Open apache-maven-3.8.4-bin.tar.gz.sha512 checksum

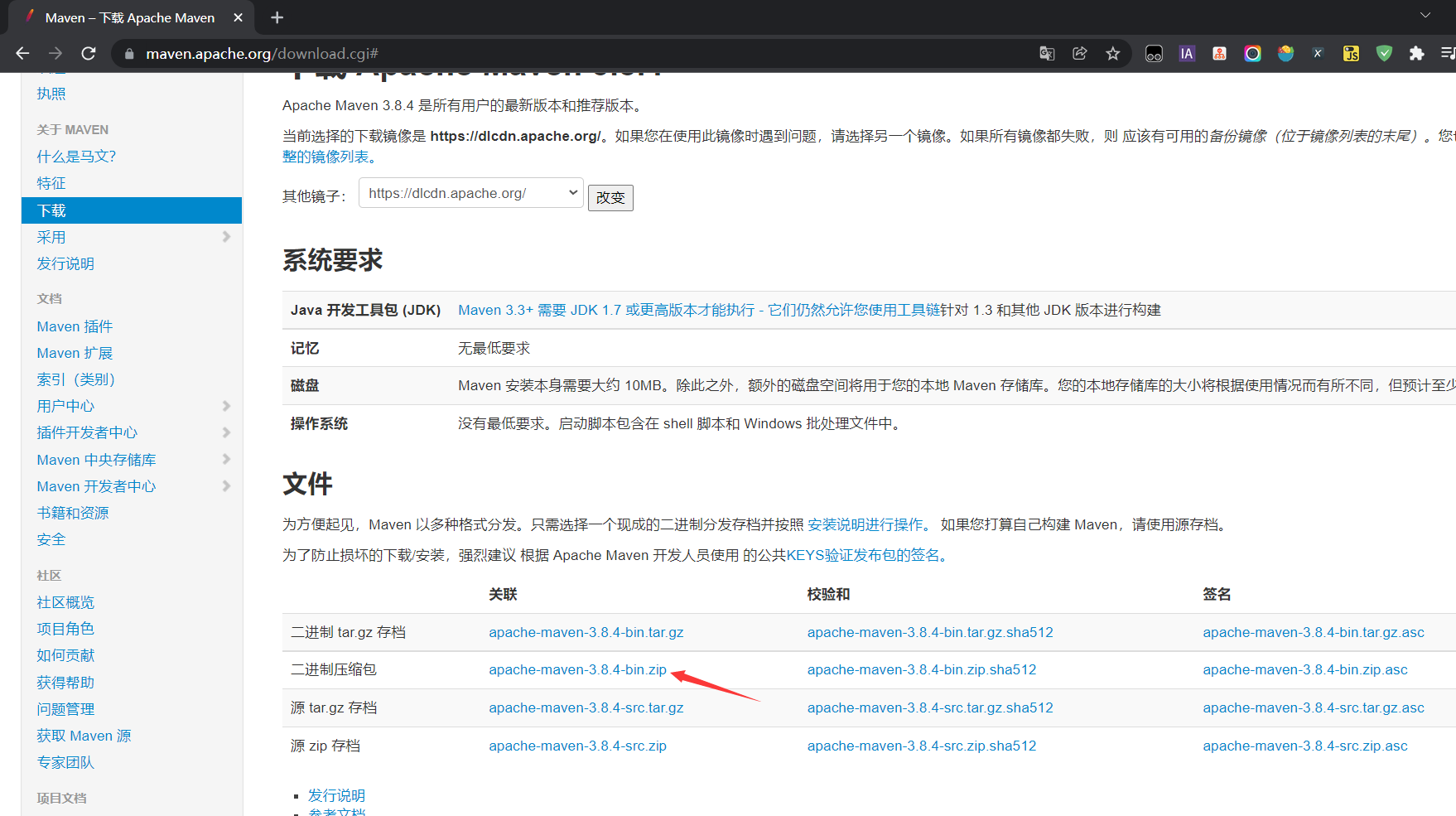pos(930,632)
